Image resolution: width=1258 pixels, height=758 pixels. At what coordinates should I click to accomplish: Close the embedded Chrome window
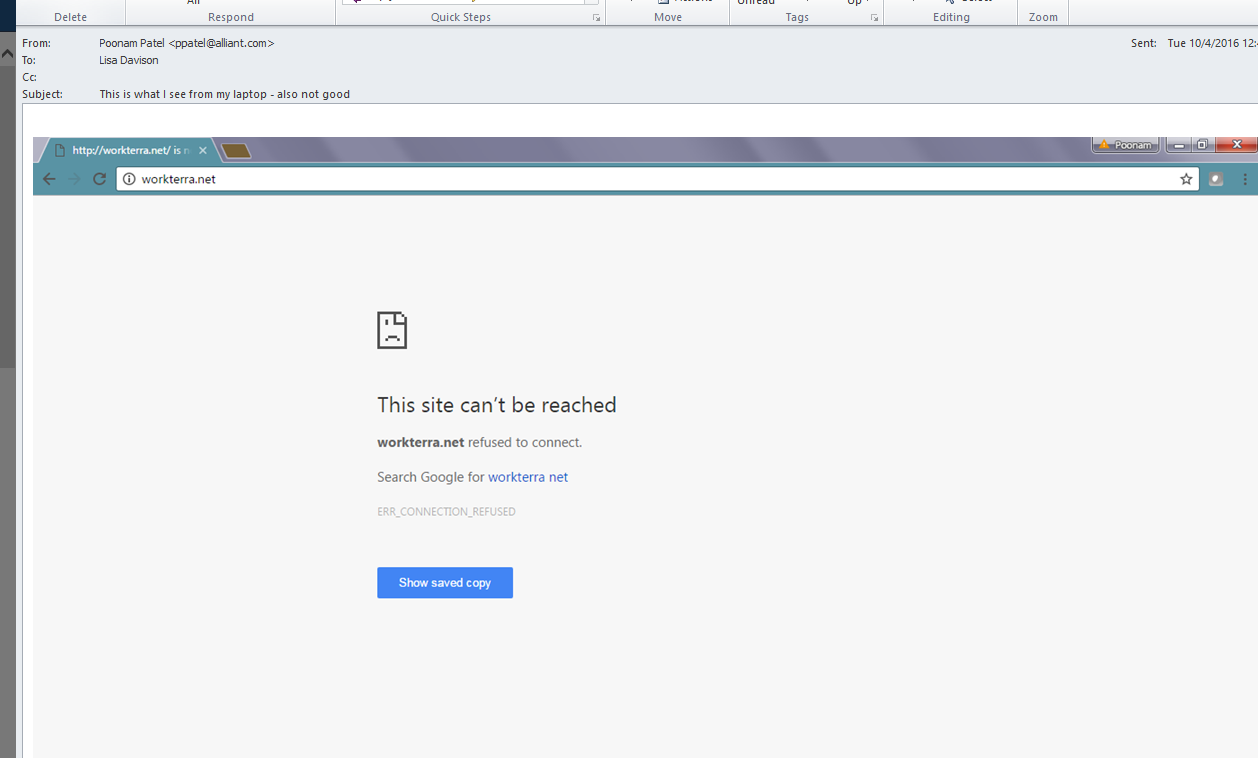point(1237,145)
